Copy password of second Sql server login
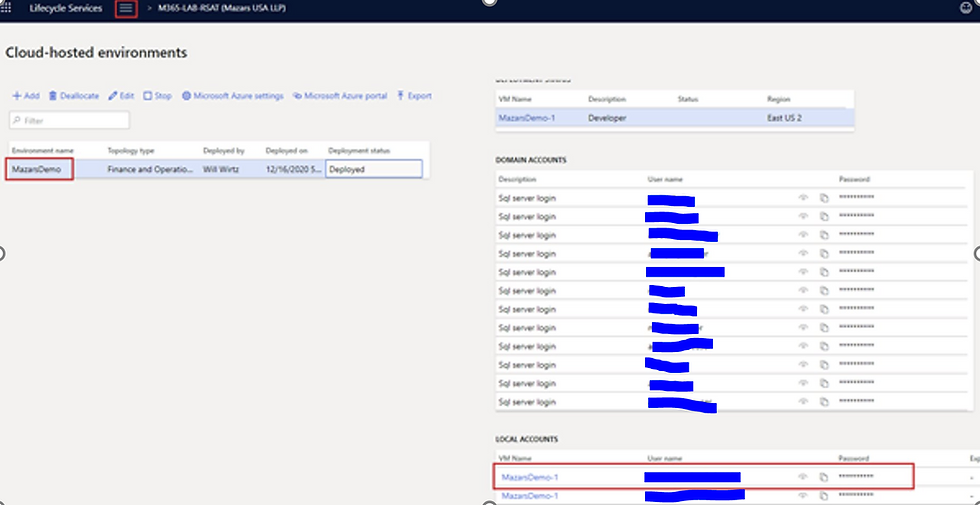Image resolution: width=980 pixels, height=505 pixels. point(824,216)
